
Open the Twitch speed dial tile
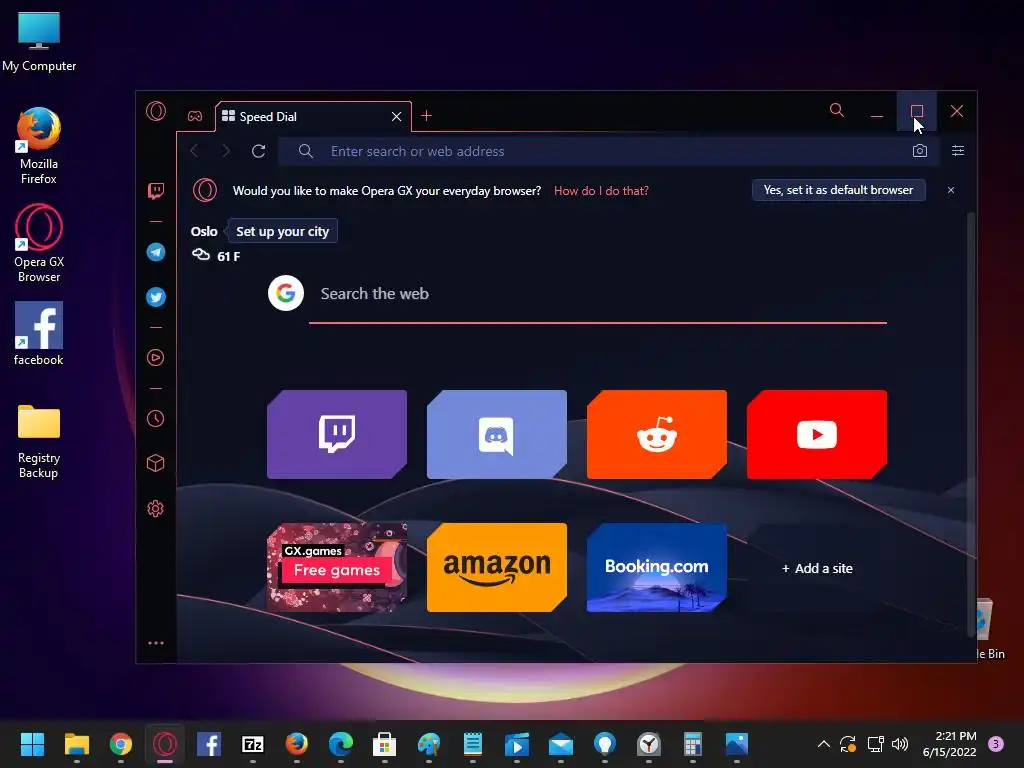pyautogui.click(x=337, y=434)
